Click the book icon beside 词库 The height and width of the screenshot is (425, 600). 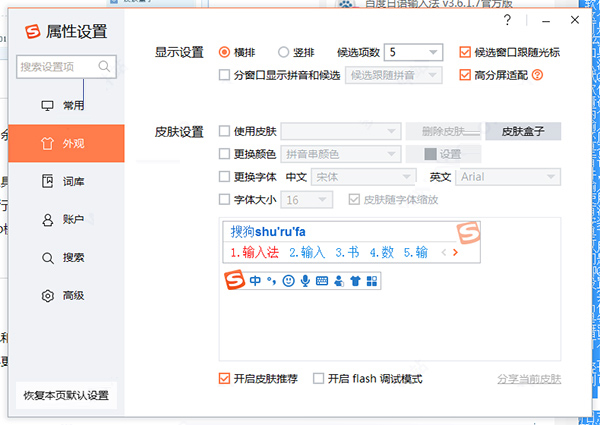click(x=47, y=181)
